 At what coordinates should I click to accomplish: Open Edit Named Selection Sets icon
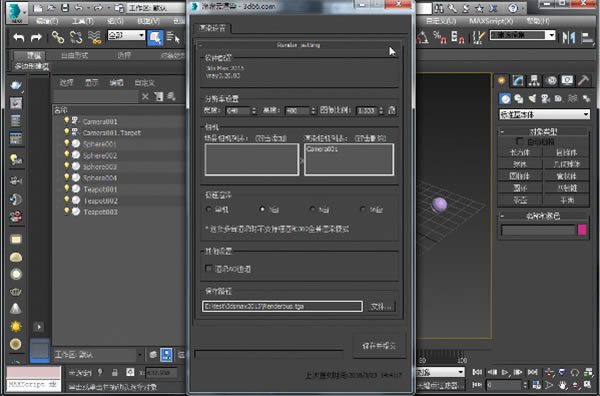coord(478,37)
